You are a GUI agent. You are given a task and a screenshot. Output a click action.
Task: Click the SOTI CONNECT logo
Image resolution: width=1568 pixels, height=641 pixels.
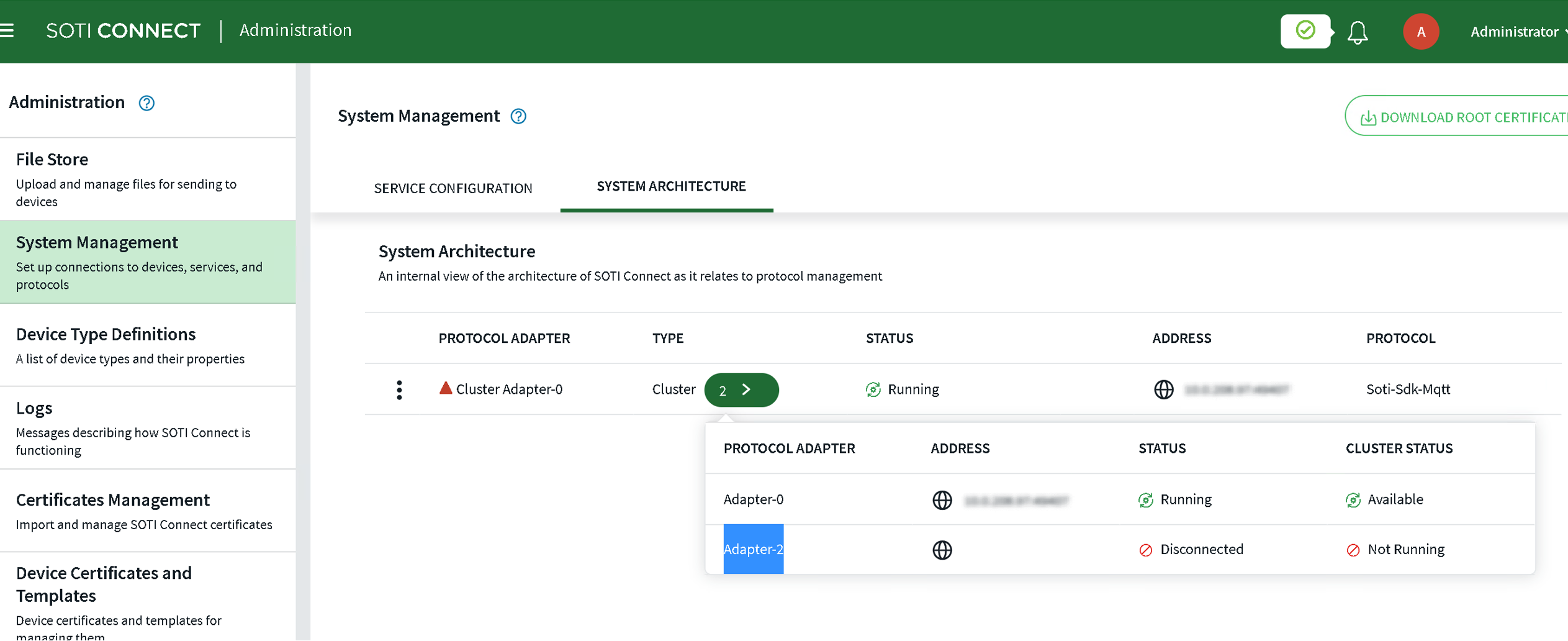(x=123, y=30)
